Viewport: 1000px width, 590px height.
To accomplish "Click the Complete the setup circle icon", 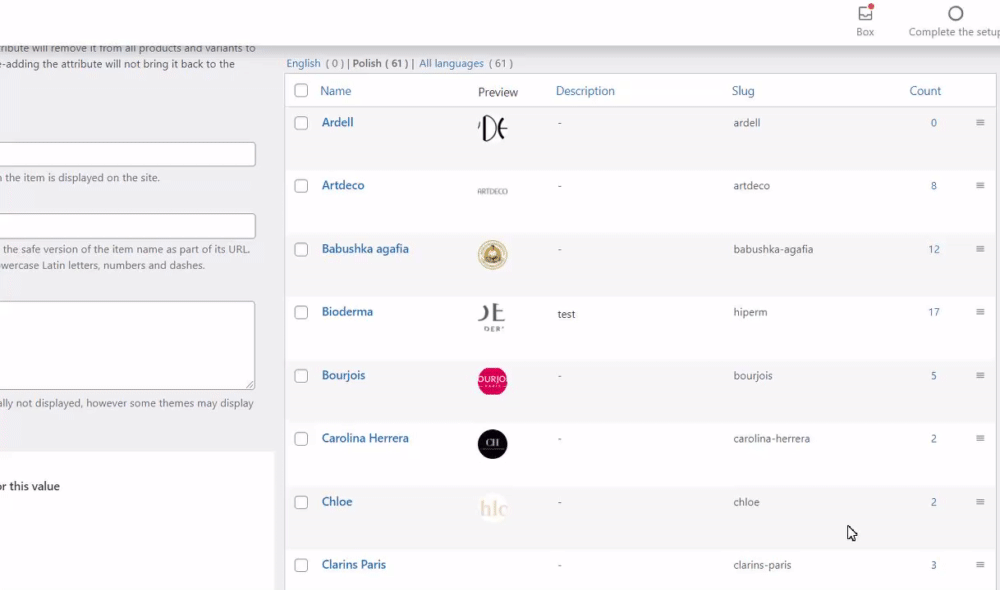I will (955, 13).
